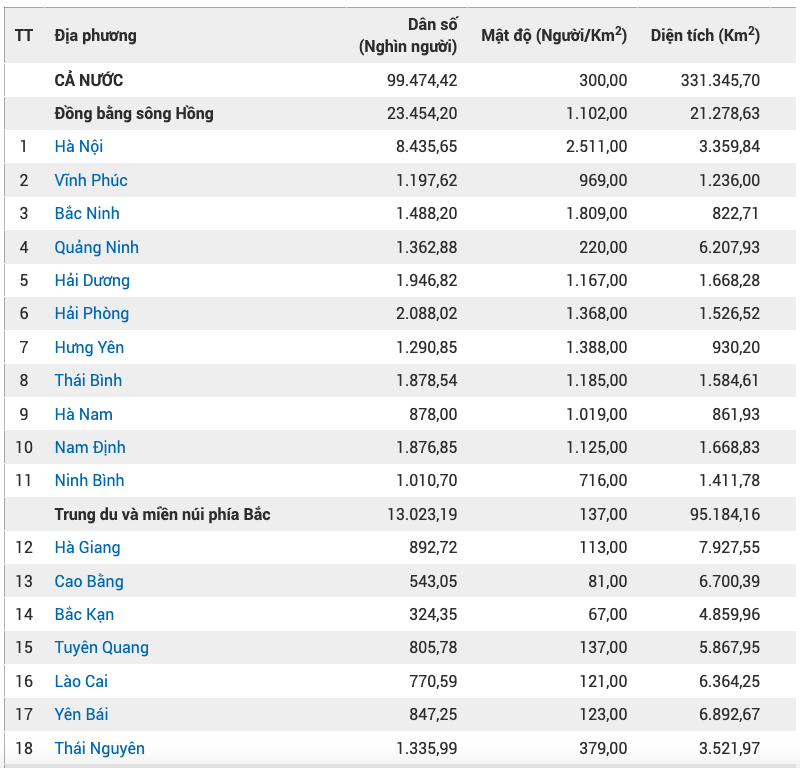
Task: Select the Lào Cai link
Action: [x=81, y=681]
